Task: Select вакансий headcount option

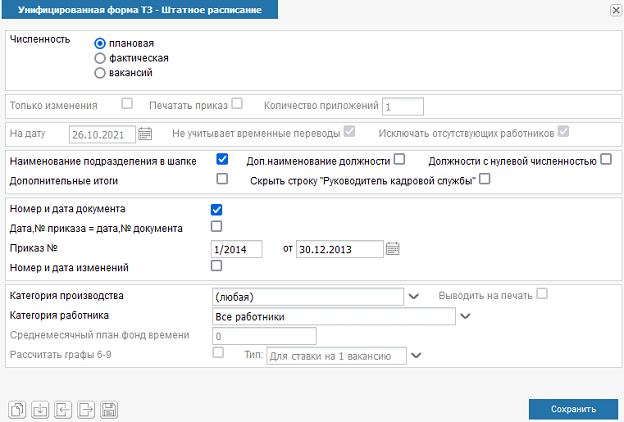Action: tap(100, 73)
